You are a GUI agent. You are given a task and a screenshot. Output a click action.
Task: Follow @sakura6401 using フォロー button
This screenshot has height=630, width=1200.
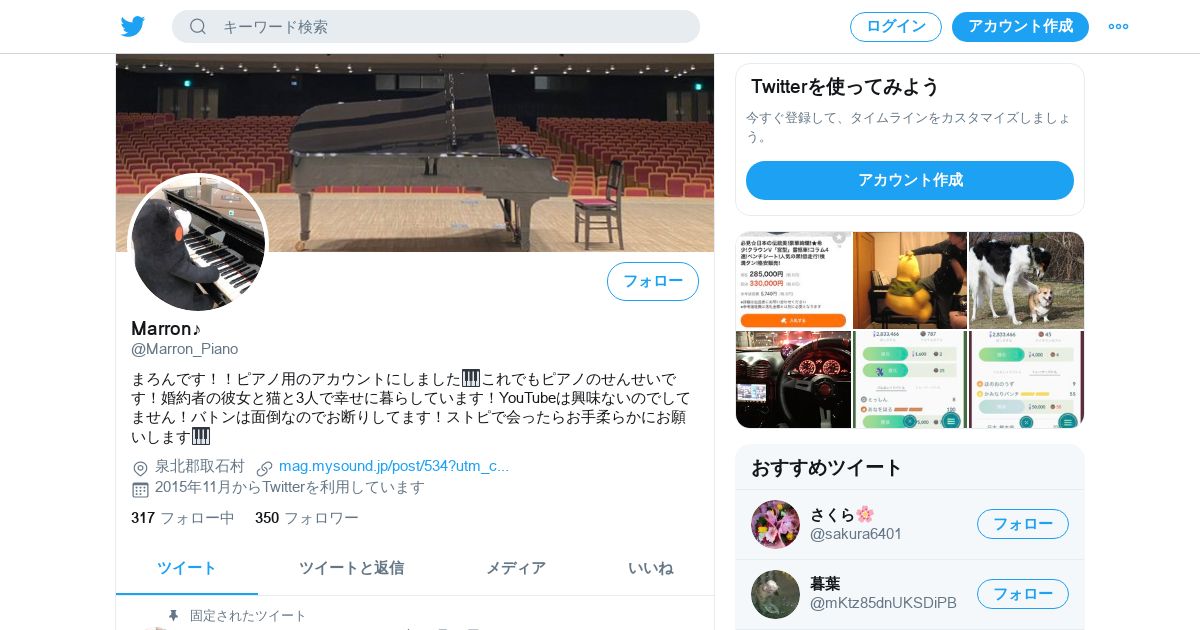click(1023, 524)
